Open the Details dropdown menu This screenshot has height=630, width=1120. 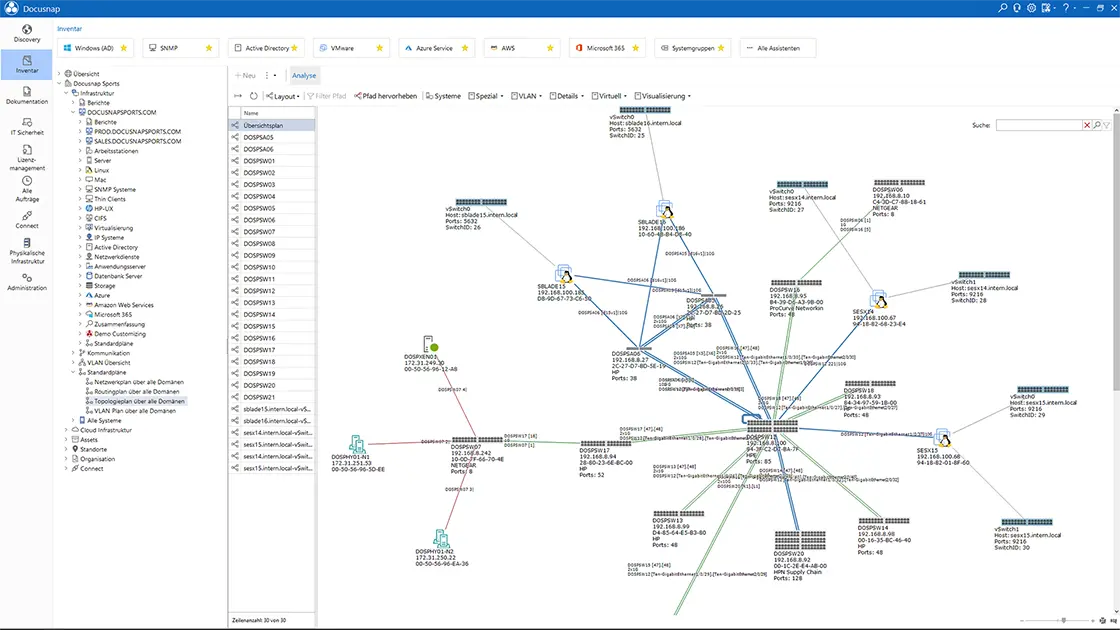pyautogui.click(x=567, y=96)
